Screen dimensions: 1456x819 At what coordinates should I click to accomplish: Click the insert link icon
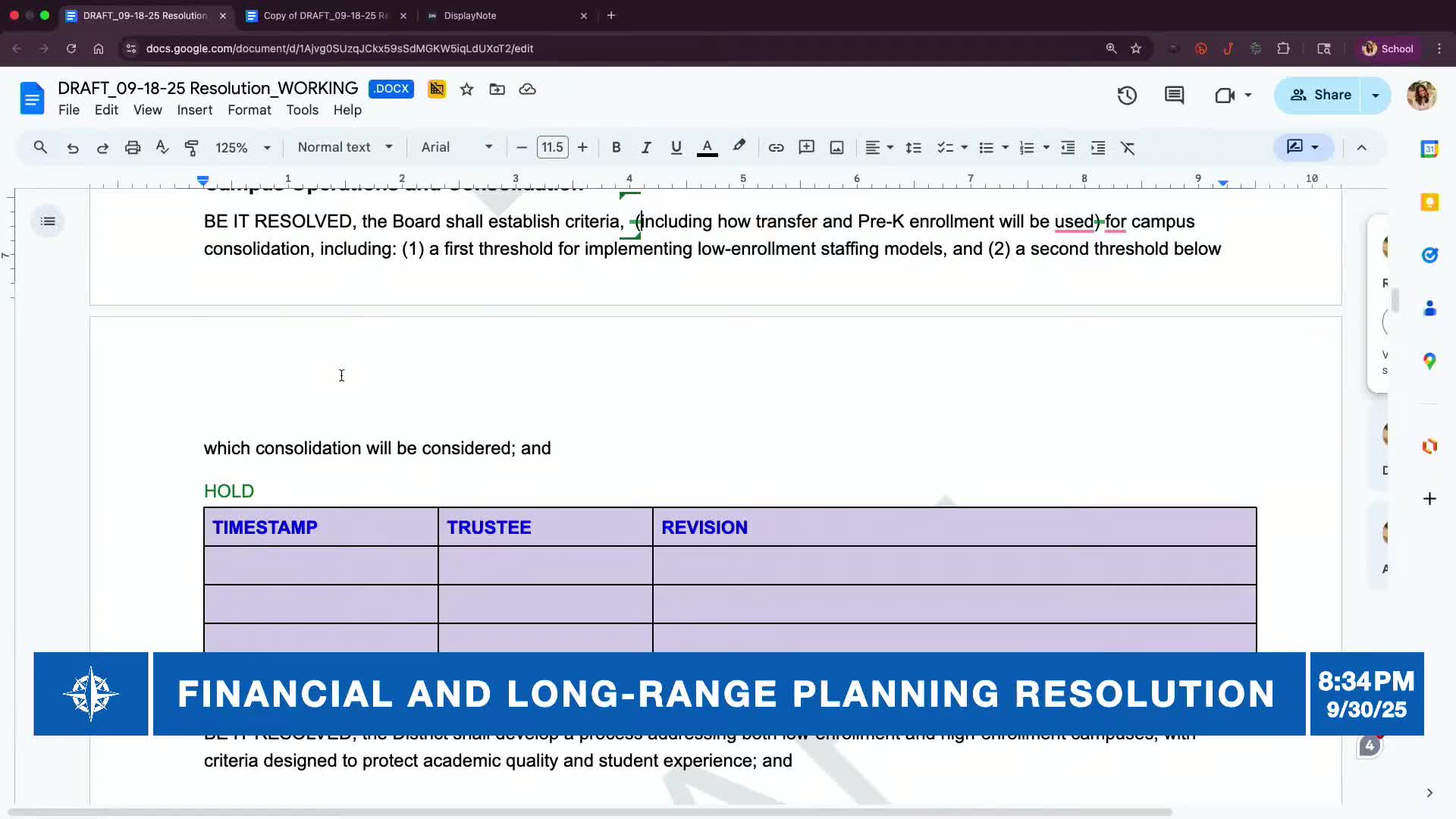[776, 148]
